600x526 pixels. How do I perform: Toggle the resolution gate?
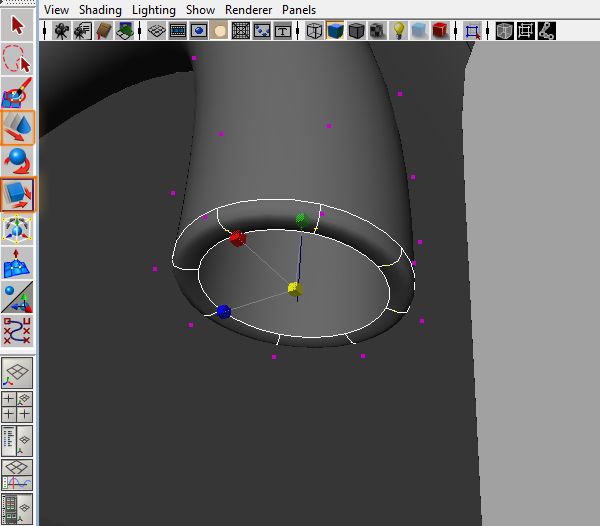199,31
